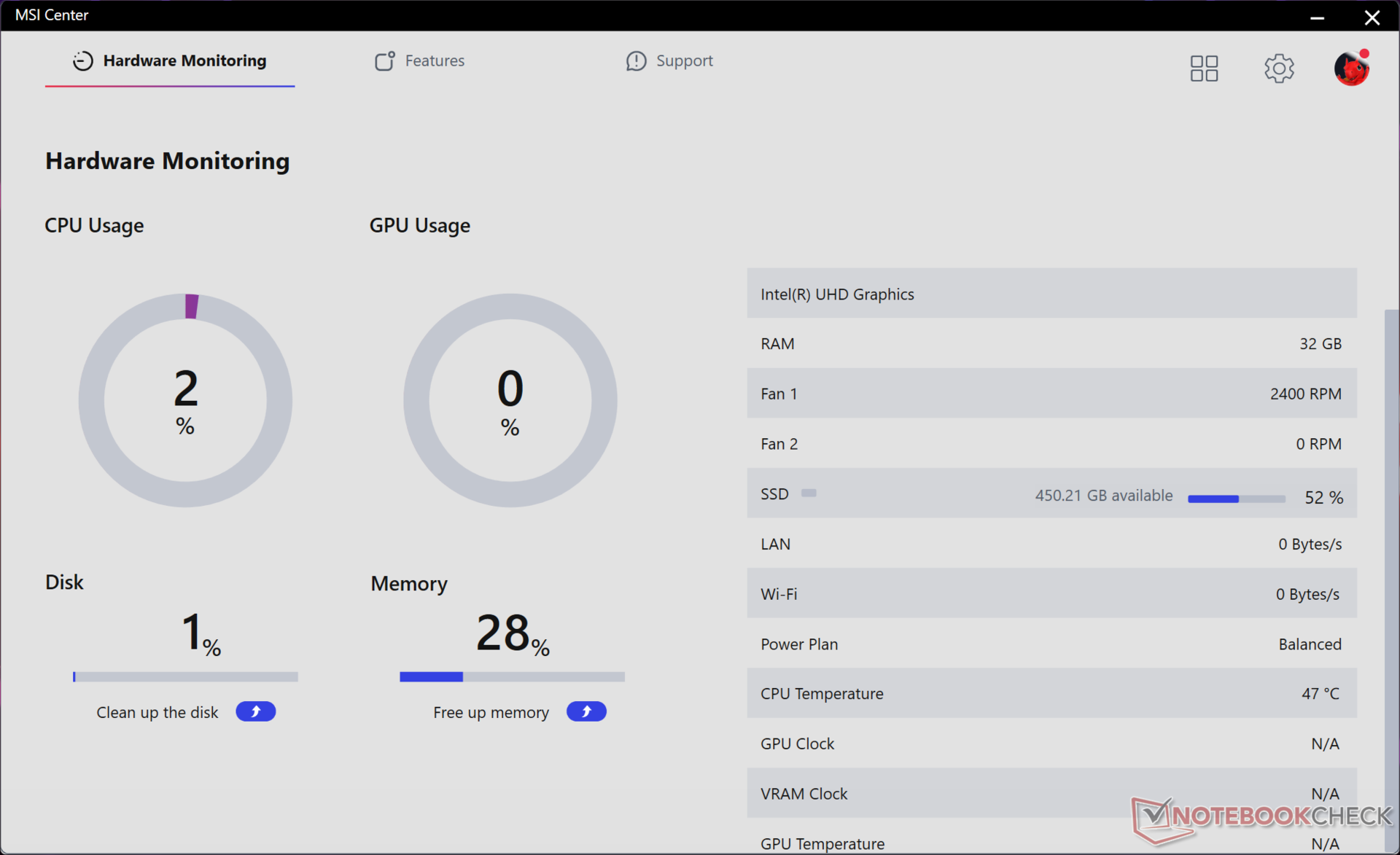This screenshot has width=1400, height=855.
Task: Click the Hardware Monitoring tab clock icon
Action: pyautogui.click(x=83, y=60)
